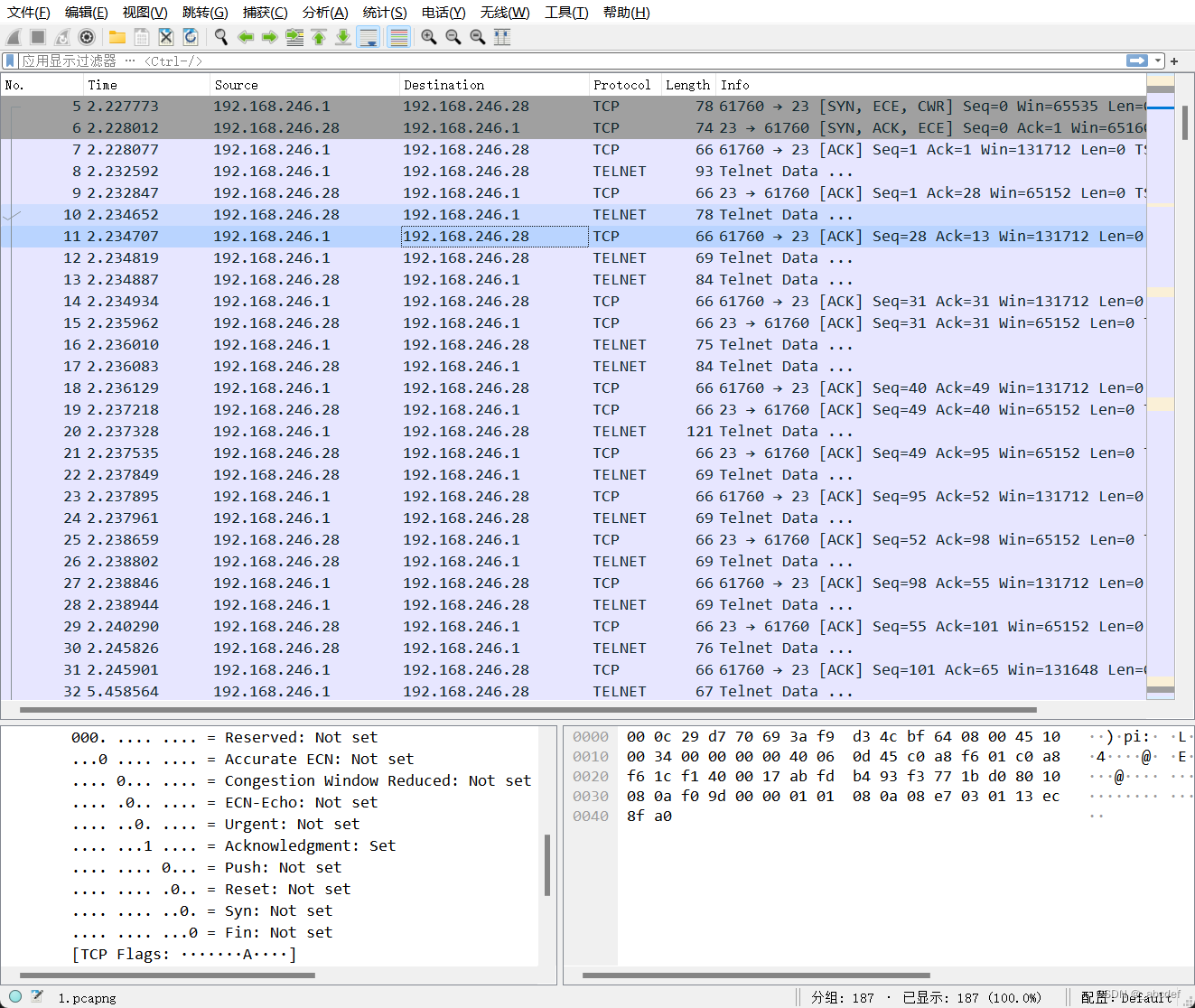The image size is (1195, 1008).
Task: Sort by the Time column header
Action: [x=146, y=85]
